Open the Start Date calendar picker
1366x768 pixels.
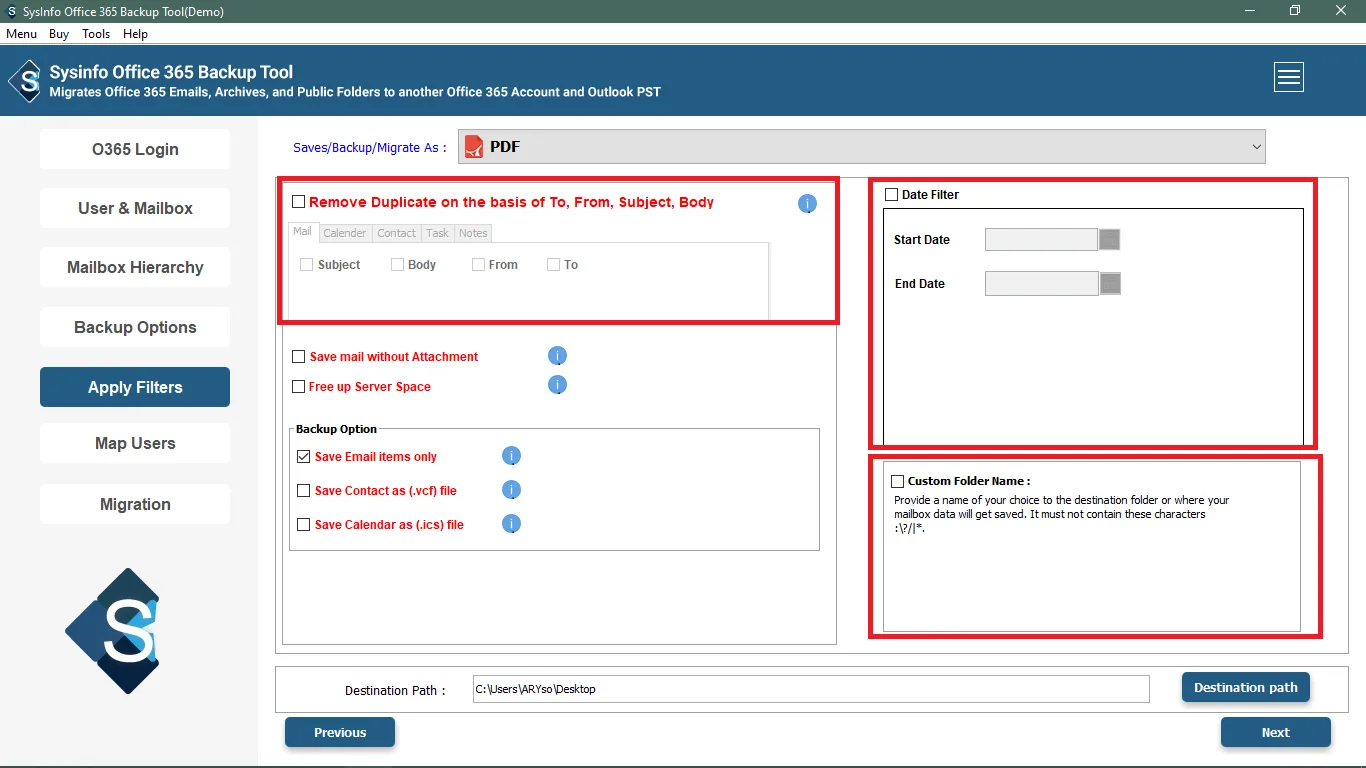coord(1109,240)
